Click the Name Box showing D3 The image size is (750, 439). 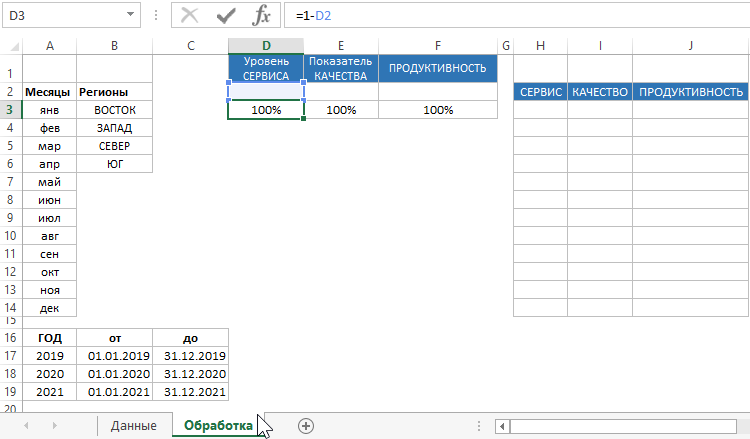(x=62, y=16)
